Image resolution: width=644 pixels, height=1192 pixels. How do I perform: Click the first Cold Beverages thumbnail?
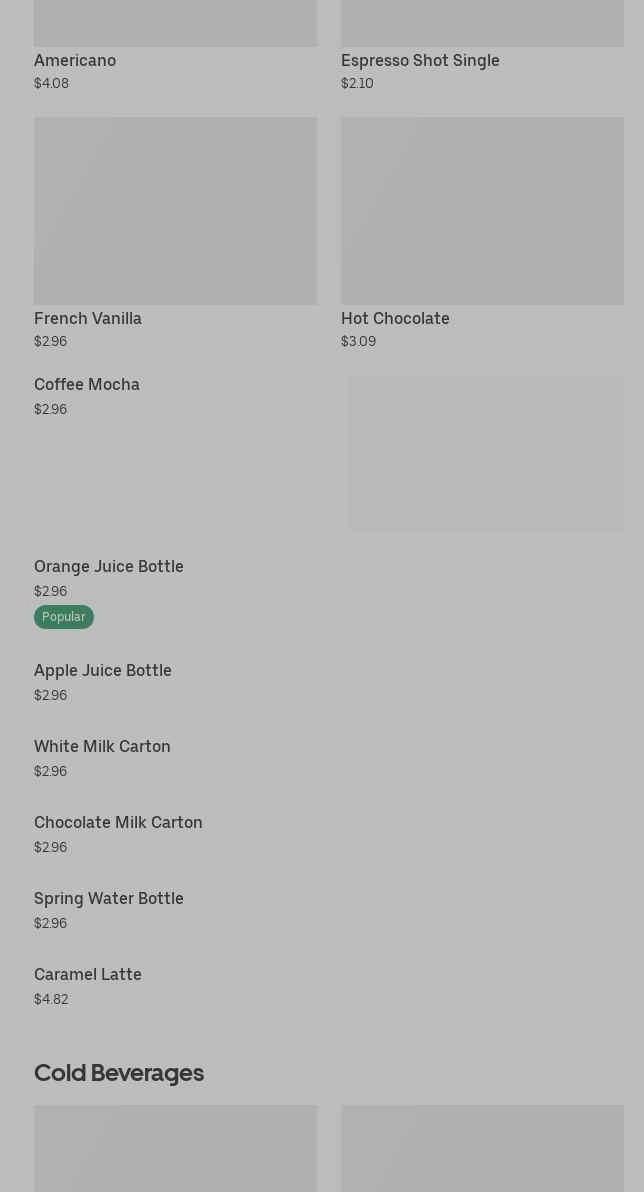coord(175,1148)
